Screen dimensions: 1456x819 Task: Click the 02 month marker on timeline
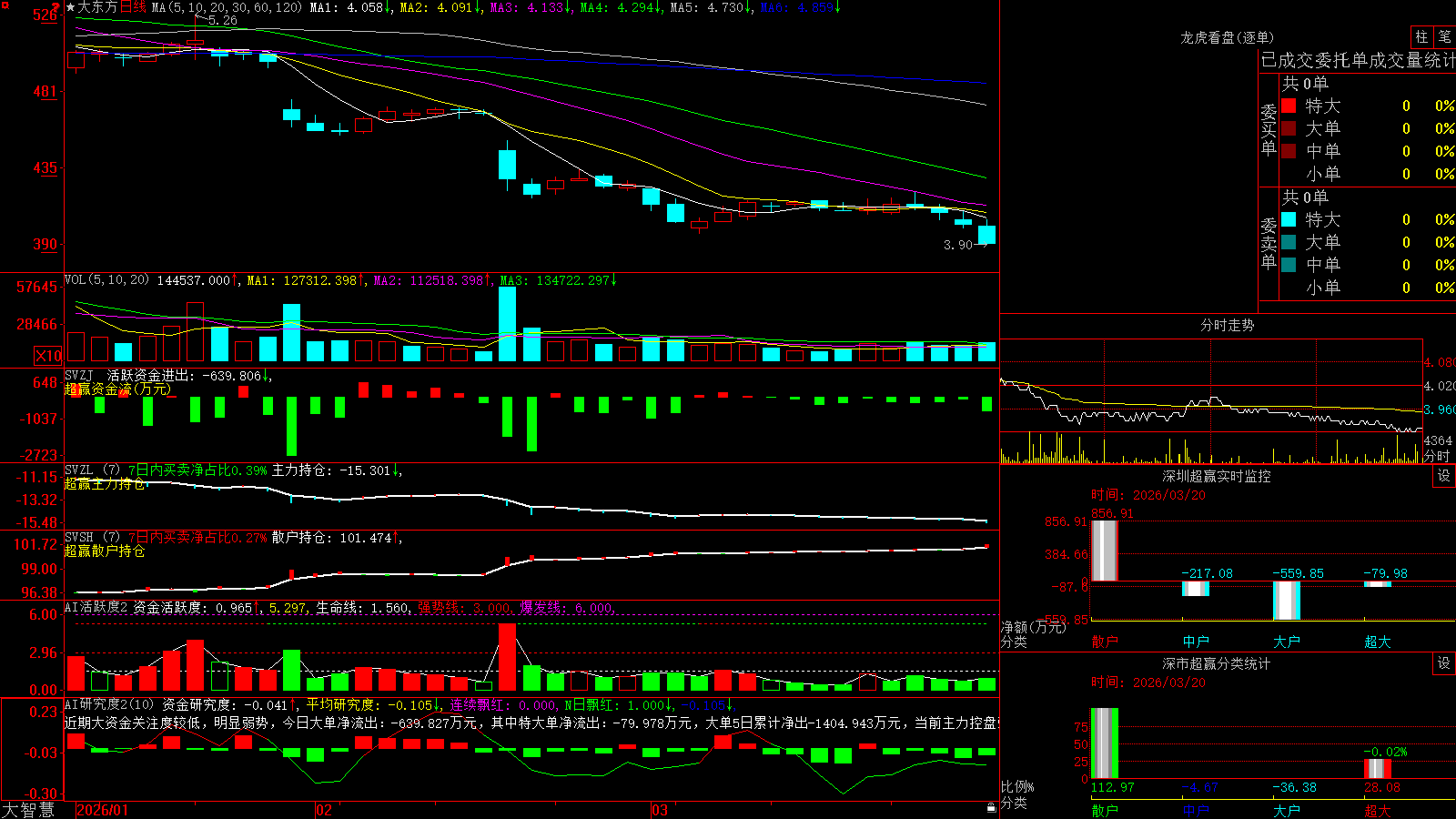pos(323,810)
